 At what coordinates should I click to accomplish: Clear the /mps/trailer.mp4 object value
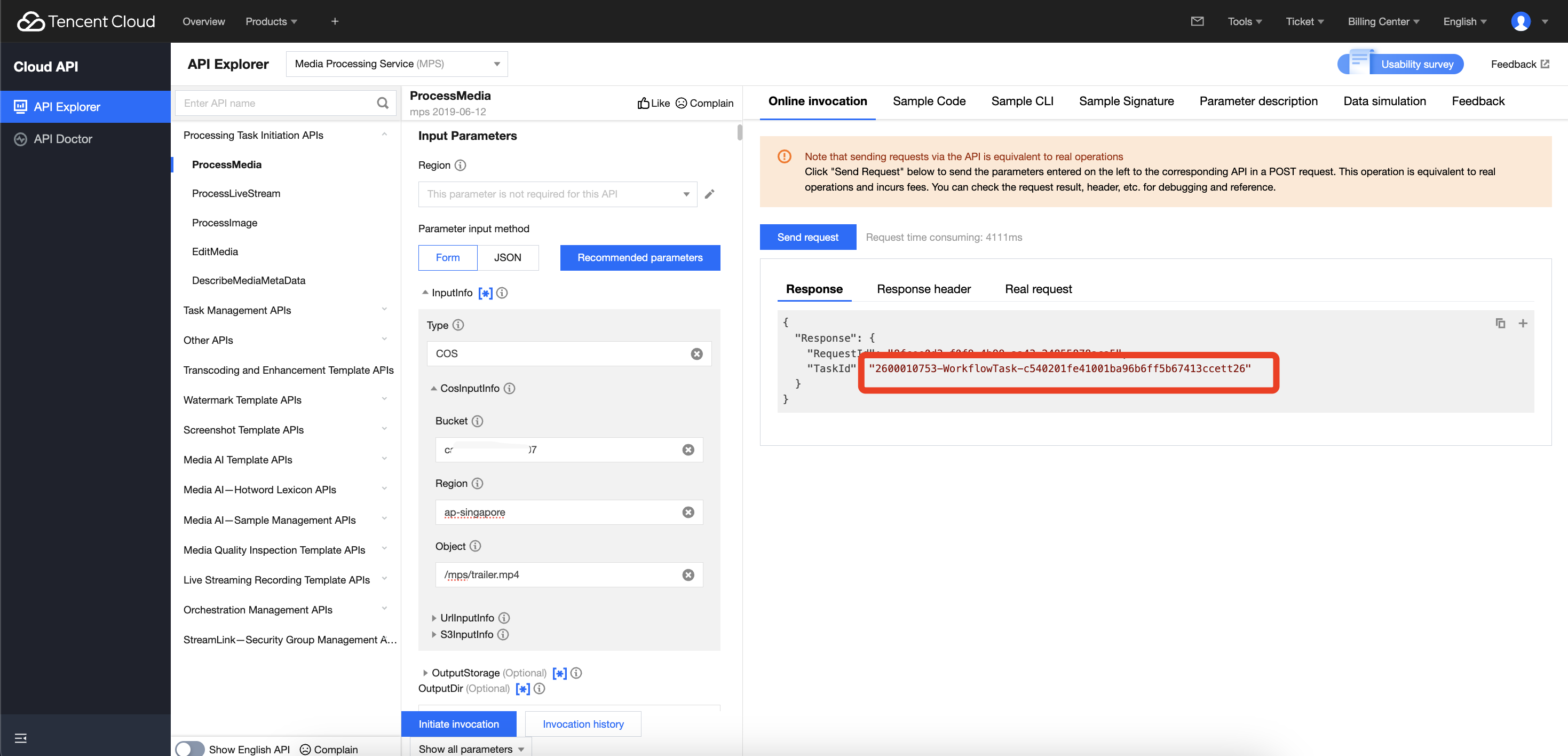tap(688, 574)
